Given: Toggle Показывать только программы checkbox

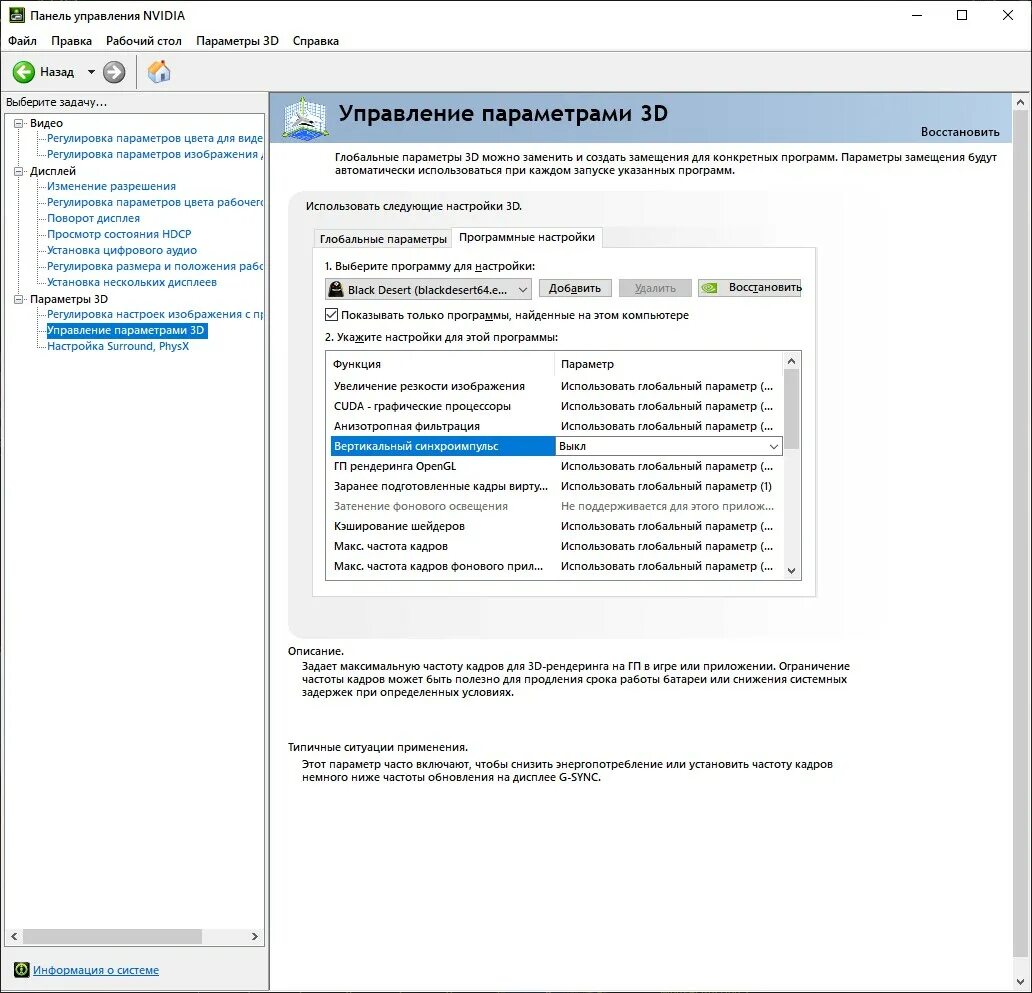Looking at the screenshot, I should [332, 315].
